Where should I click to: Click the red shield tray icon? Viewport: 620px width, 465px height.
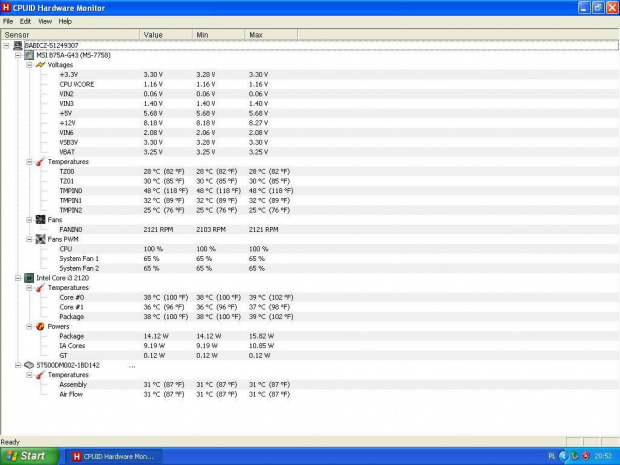pyautogui.click(x=586, y=456)
